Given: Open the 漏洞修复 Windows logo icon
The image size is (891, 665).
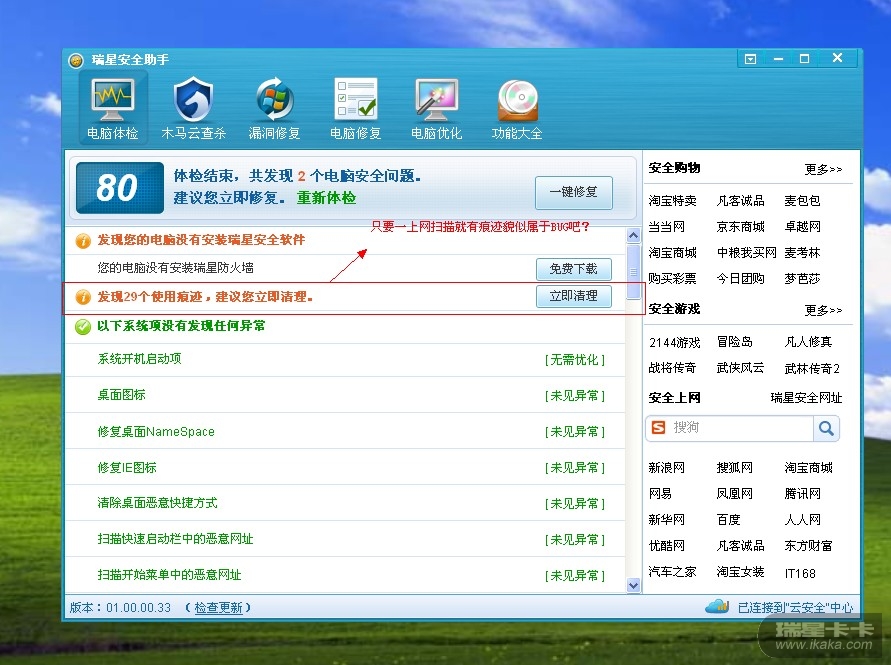Looking at the screenshot, I should point(274,99).
